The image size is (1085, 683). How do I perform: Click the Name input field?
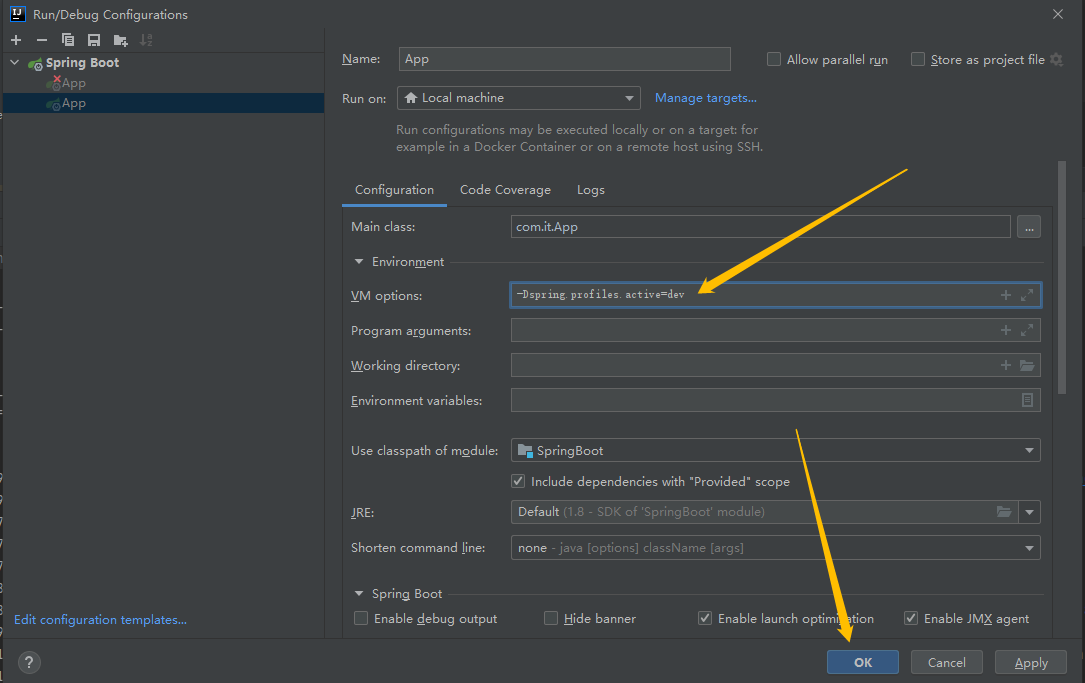[565, 59]
